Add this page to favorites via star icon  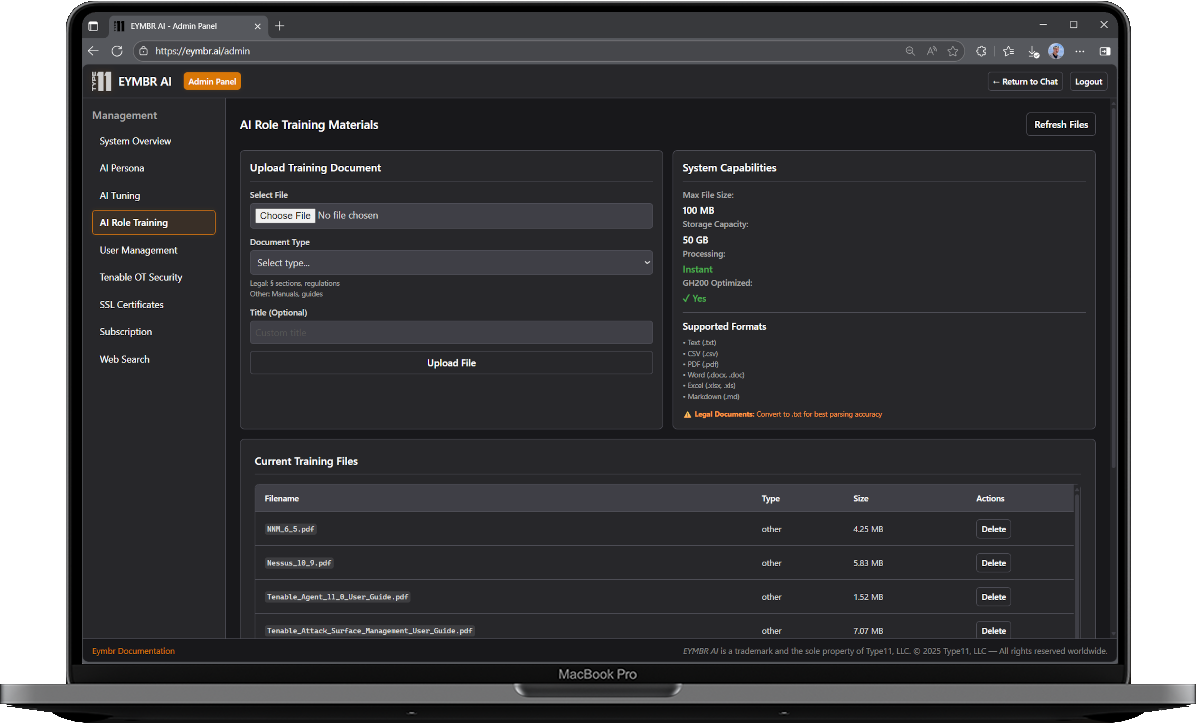point(952,51)
